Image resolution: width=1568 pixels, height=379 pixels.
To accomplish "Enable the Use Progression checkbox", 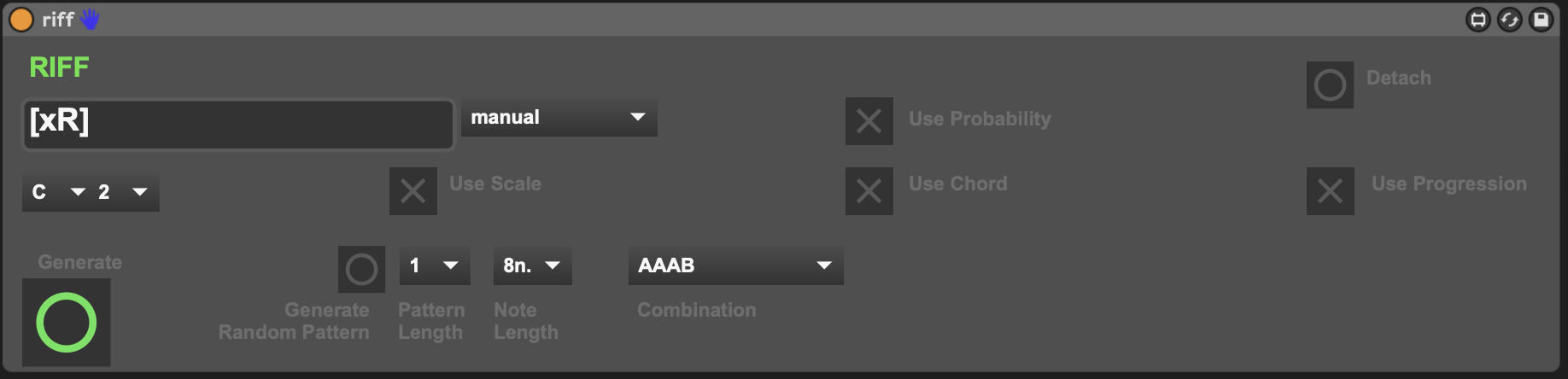I will pyautogui.click(x=1331, y=190).
